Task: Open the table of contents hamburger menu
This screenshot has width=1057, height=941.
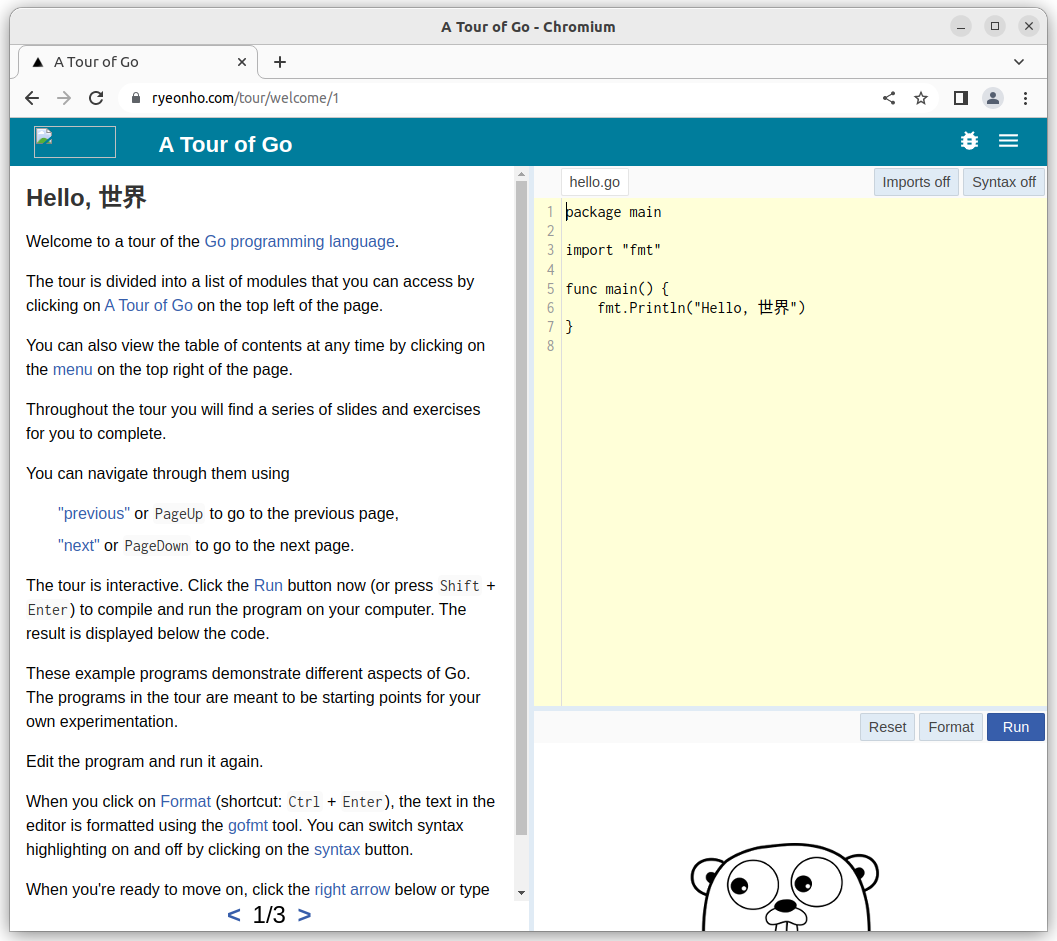Action: [x=1008, y=141]
